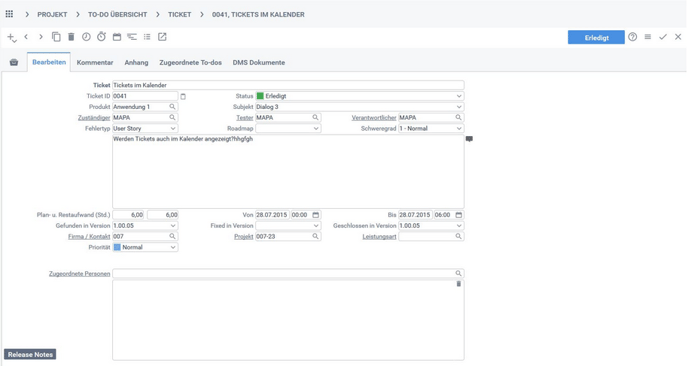Go to previous ticket arrow
This screenshot has width=688, height=366.
(x=26, y=37)
